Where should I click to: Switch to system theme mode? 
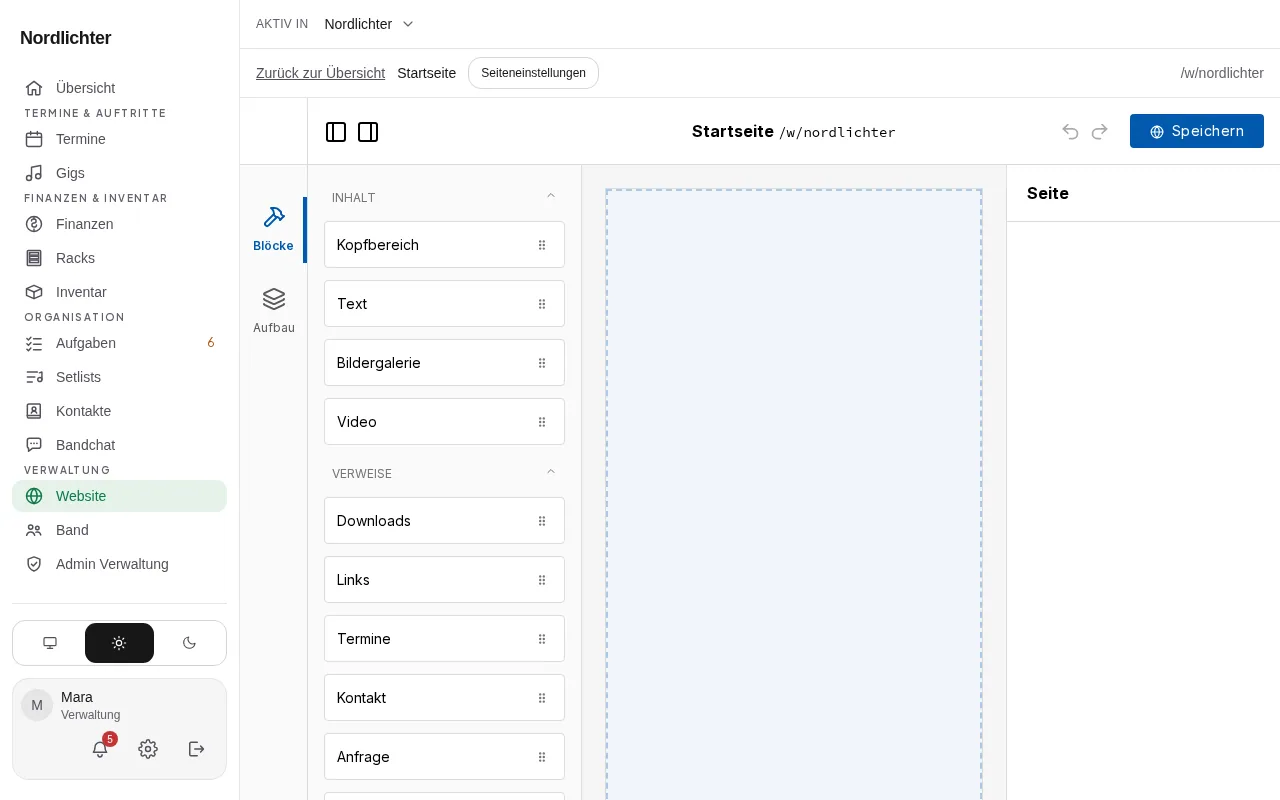tap(50, 643)
